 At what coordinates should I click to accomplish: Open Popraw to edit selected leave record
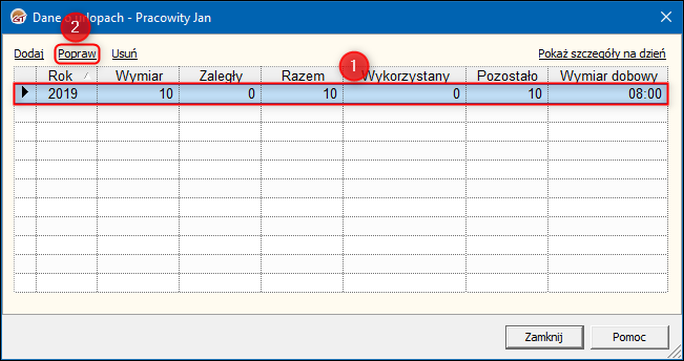77,54
